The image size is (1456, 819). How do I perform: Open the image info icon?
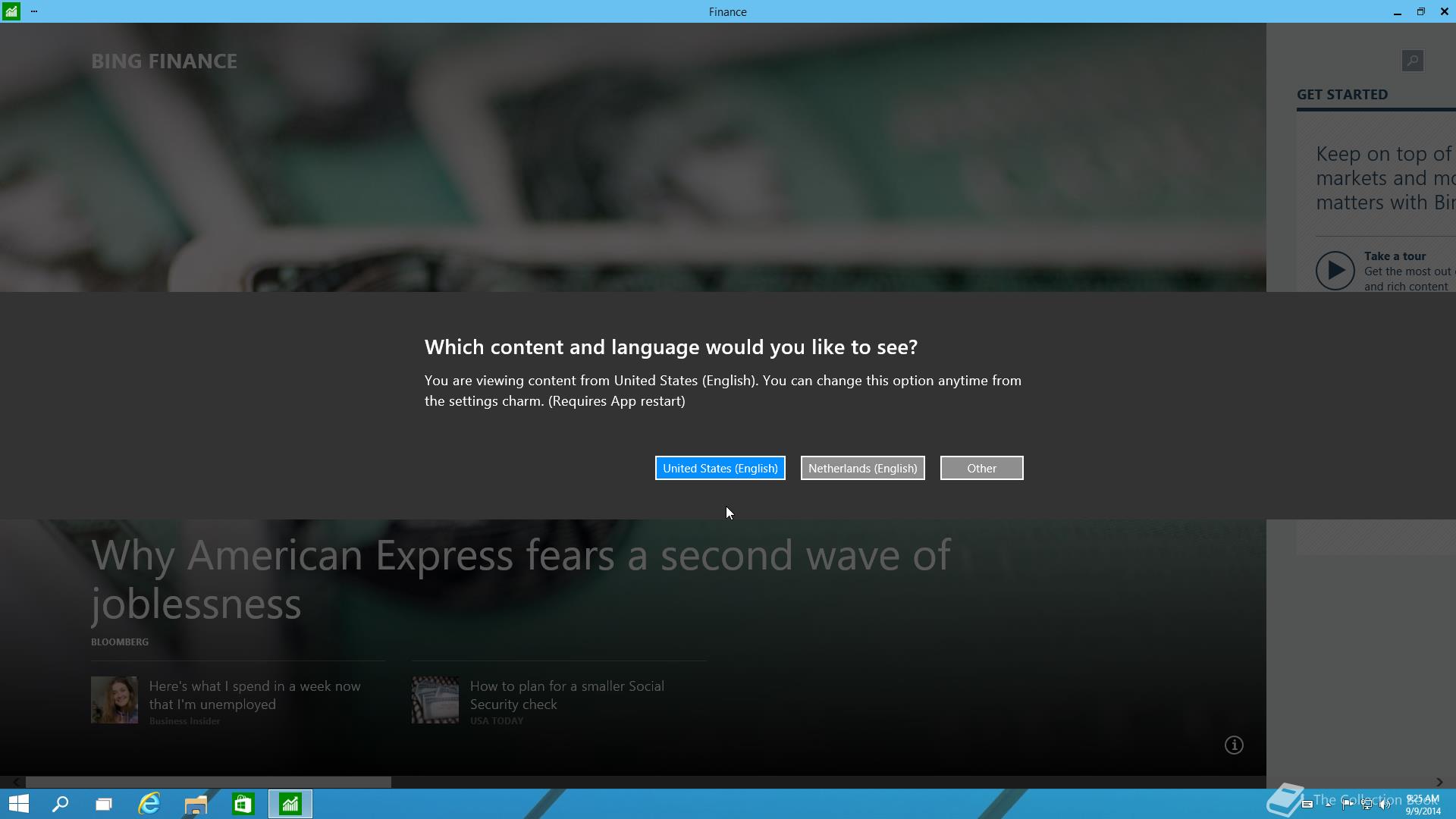coord(1234,745)
